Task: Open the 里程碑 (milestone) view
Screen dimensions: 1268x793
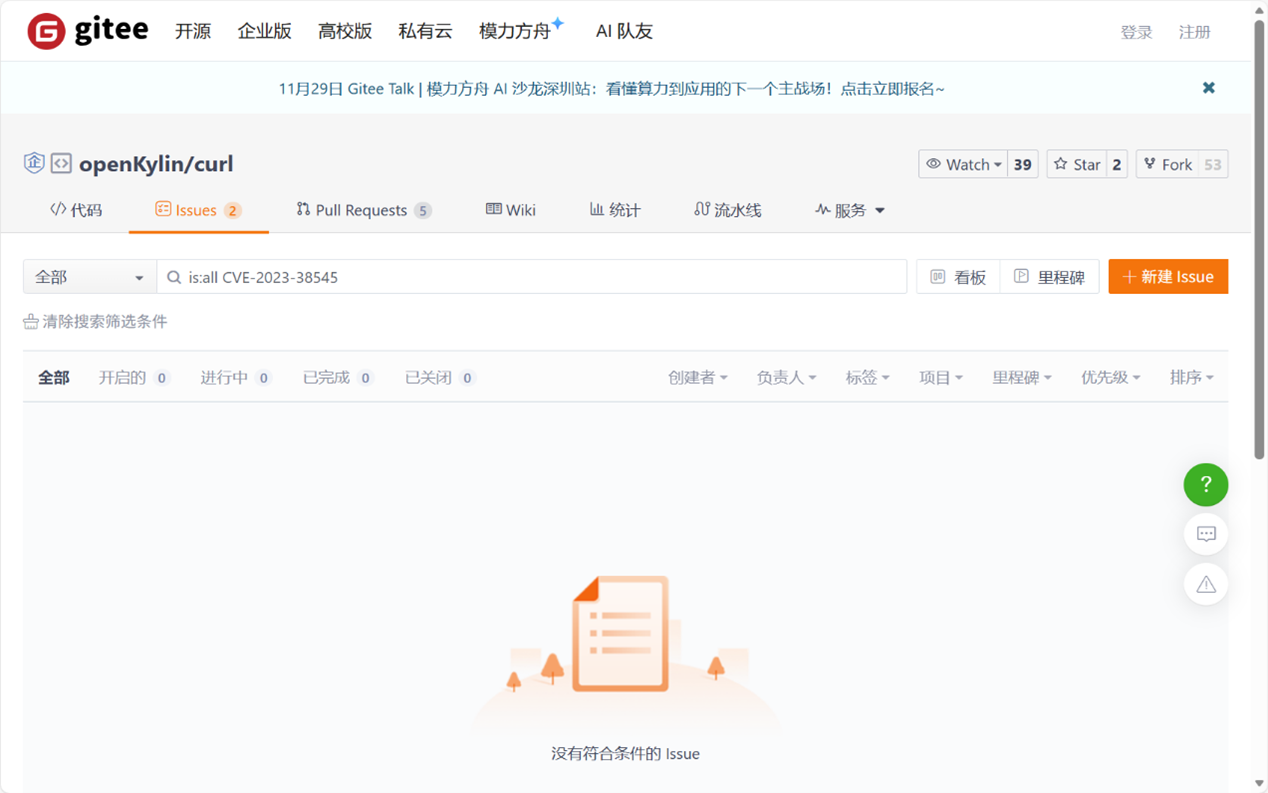Action: tap(1050, 276)
